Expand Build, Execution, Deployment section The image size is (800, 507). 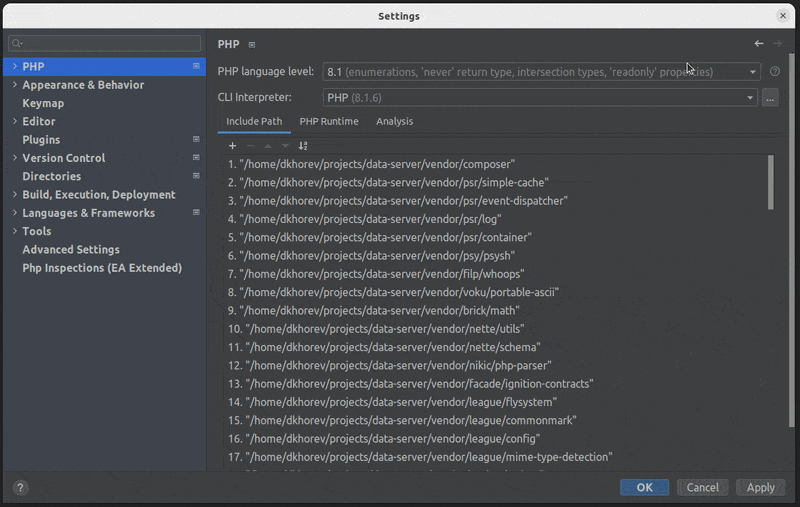point(15,194)
